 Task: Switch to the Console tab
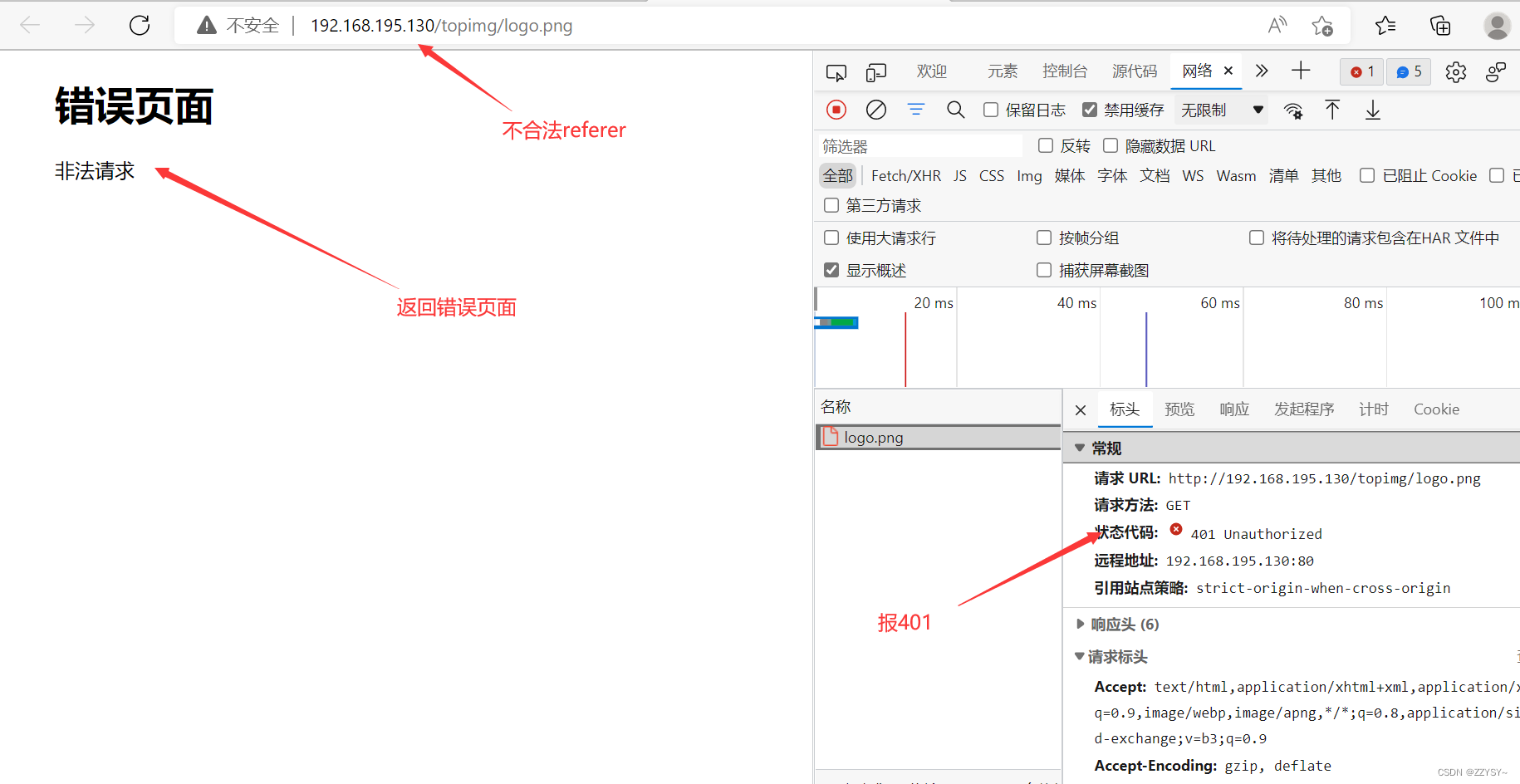[1065, 71]
